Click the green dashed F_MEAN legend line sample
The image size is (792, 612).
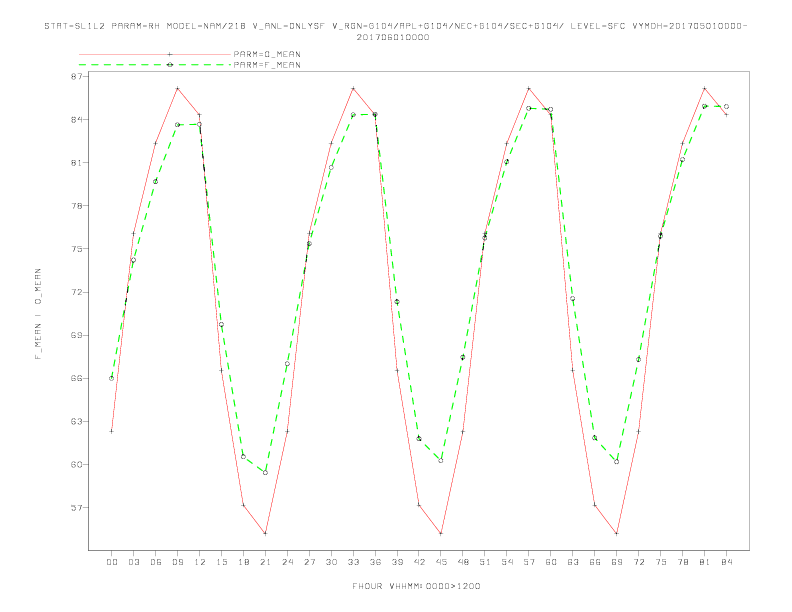(155, 65)
